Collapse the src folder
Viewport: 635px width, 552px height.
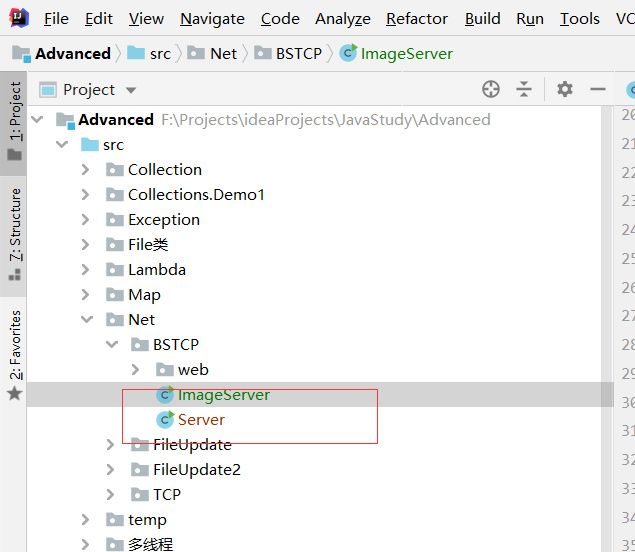point(62,145)
